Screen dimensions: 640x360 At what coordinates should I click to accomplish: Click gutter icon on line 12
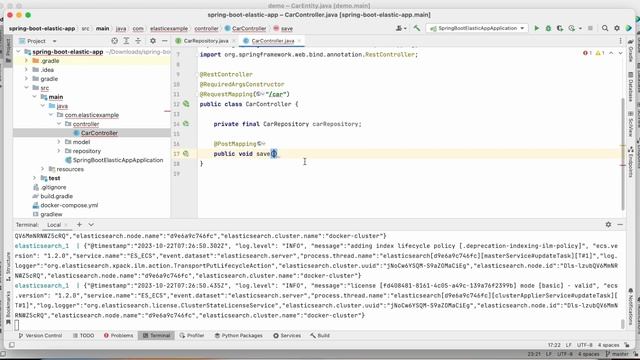pyautogui.click(x=186, y=104)
